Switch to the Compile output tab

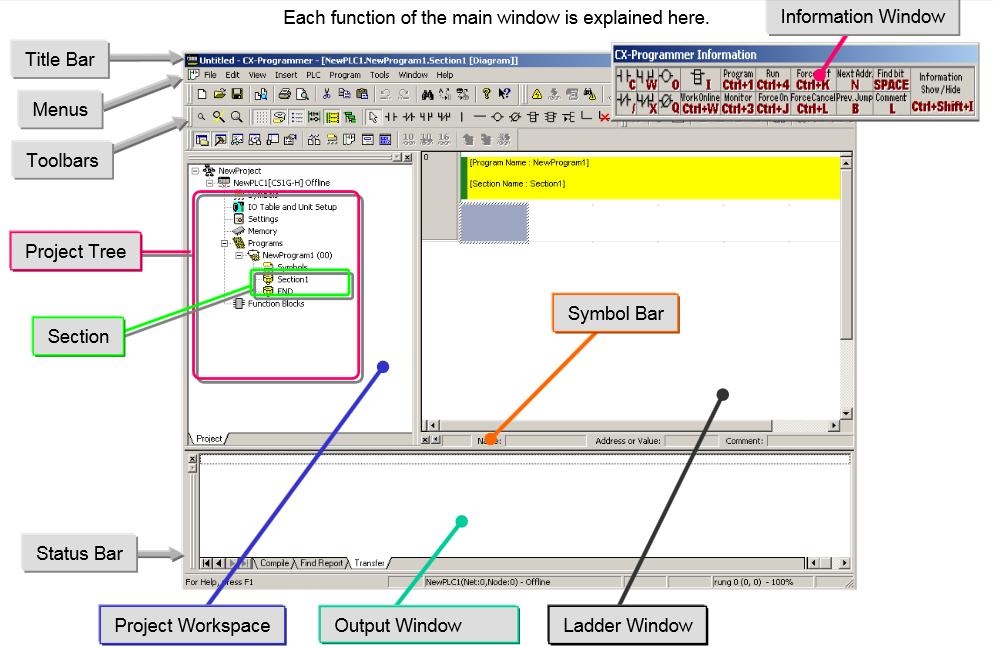point(274,562)
